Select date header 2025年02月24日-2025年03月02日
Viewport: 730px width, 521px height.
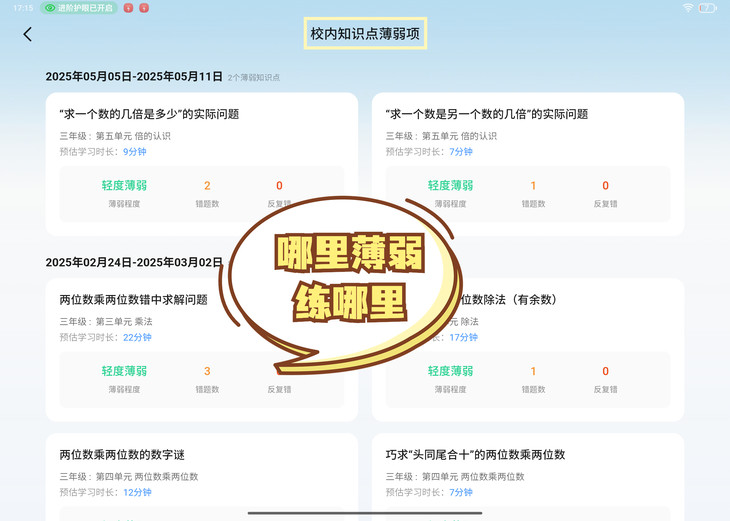pyautogui.click(x=134, y=263)
